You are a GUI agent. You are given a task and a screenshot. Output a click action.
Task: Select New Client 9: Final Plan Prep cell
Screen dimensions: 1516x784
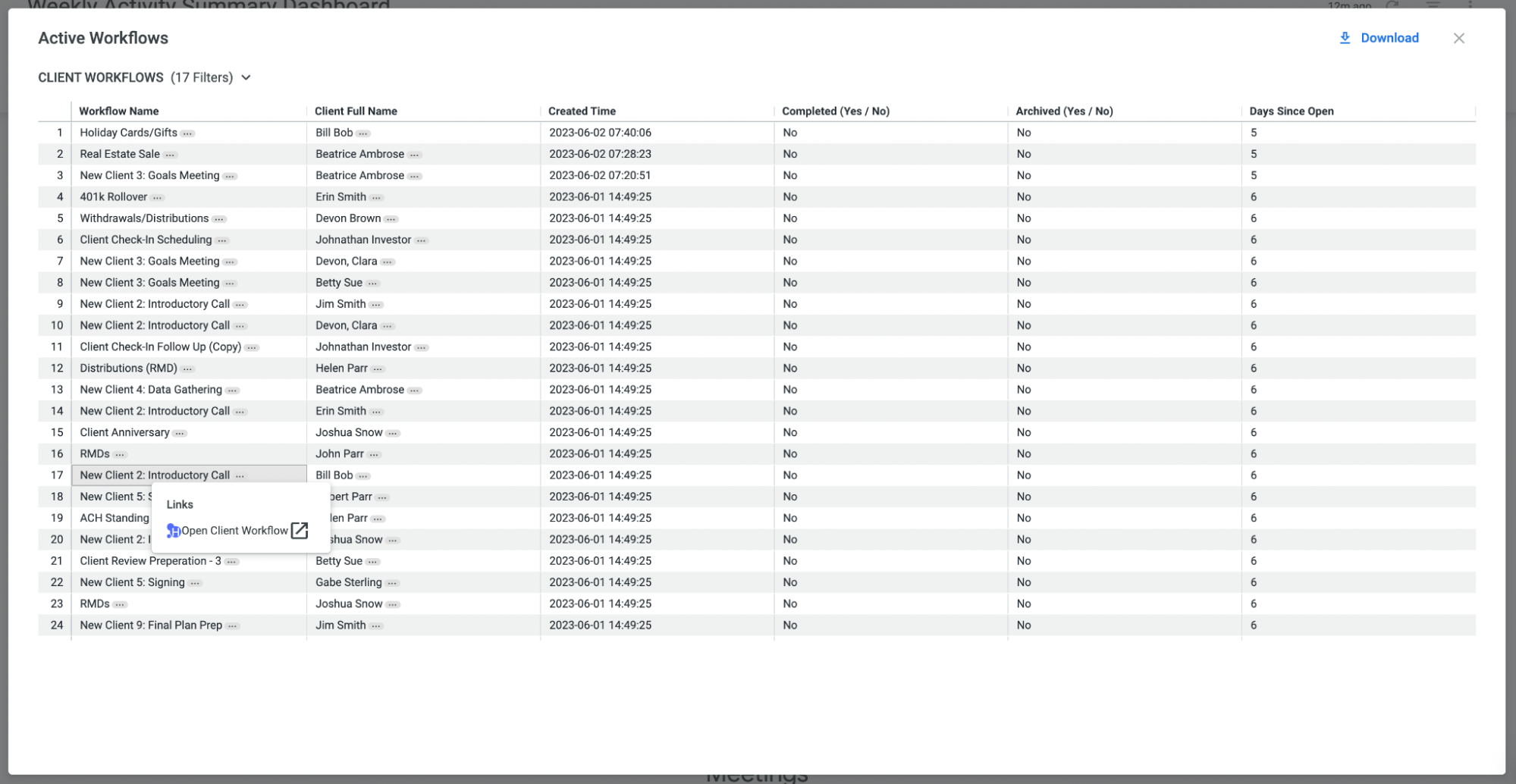[189, 626]
